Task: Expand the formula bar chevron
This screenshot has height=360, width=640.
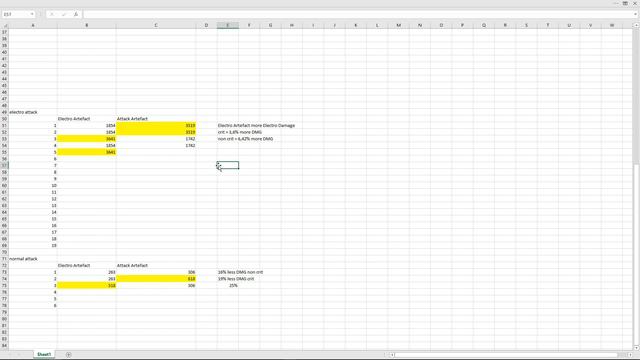Action: pos(636,14)
